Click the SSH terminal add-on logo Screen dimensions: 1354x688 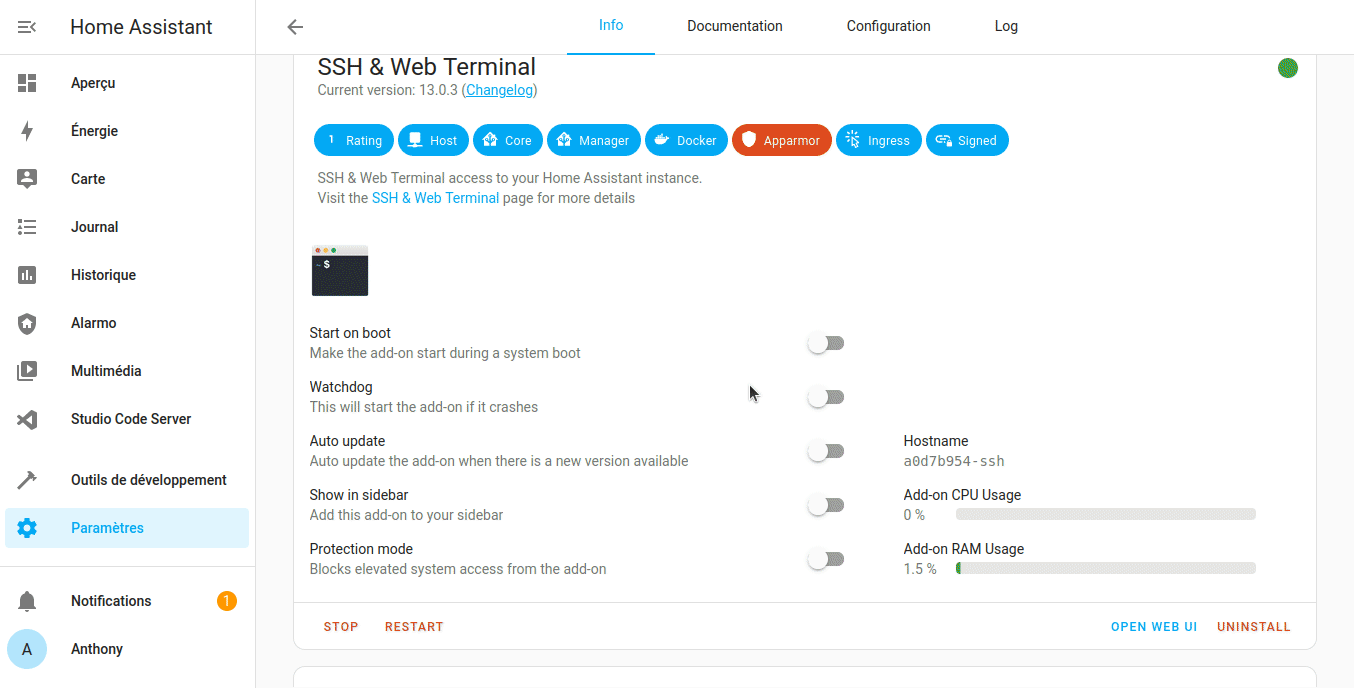340,270
